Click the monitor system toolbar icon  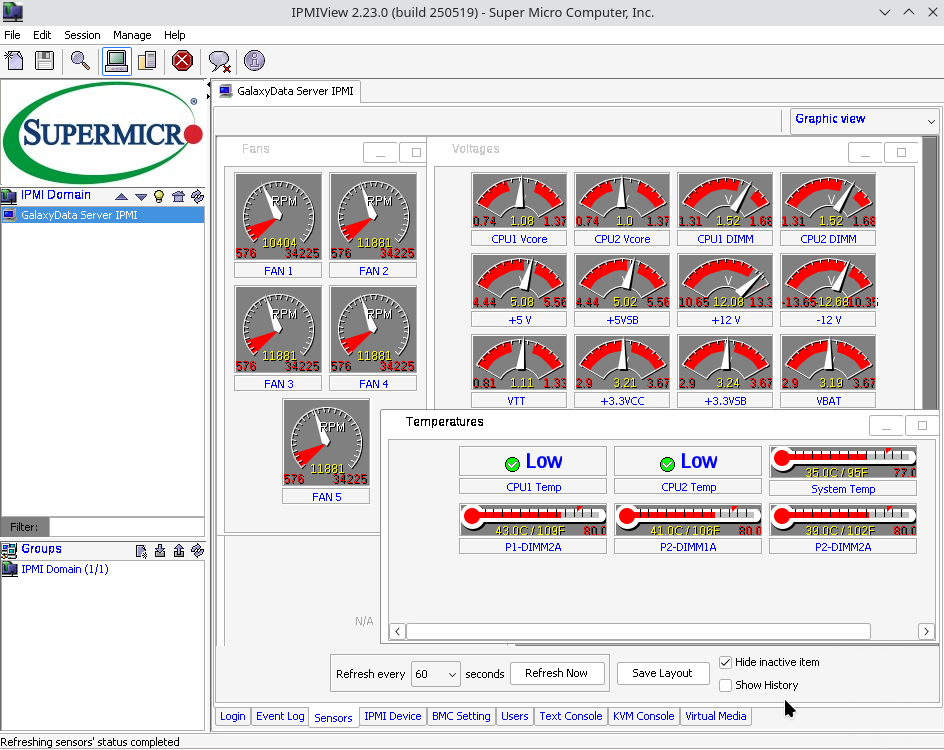[116, 61]
